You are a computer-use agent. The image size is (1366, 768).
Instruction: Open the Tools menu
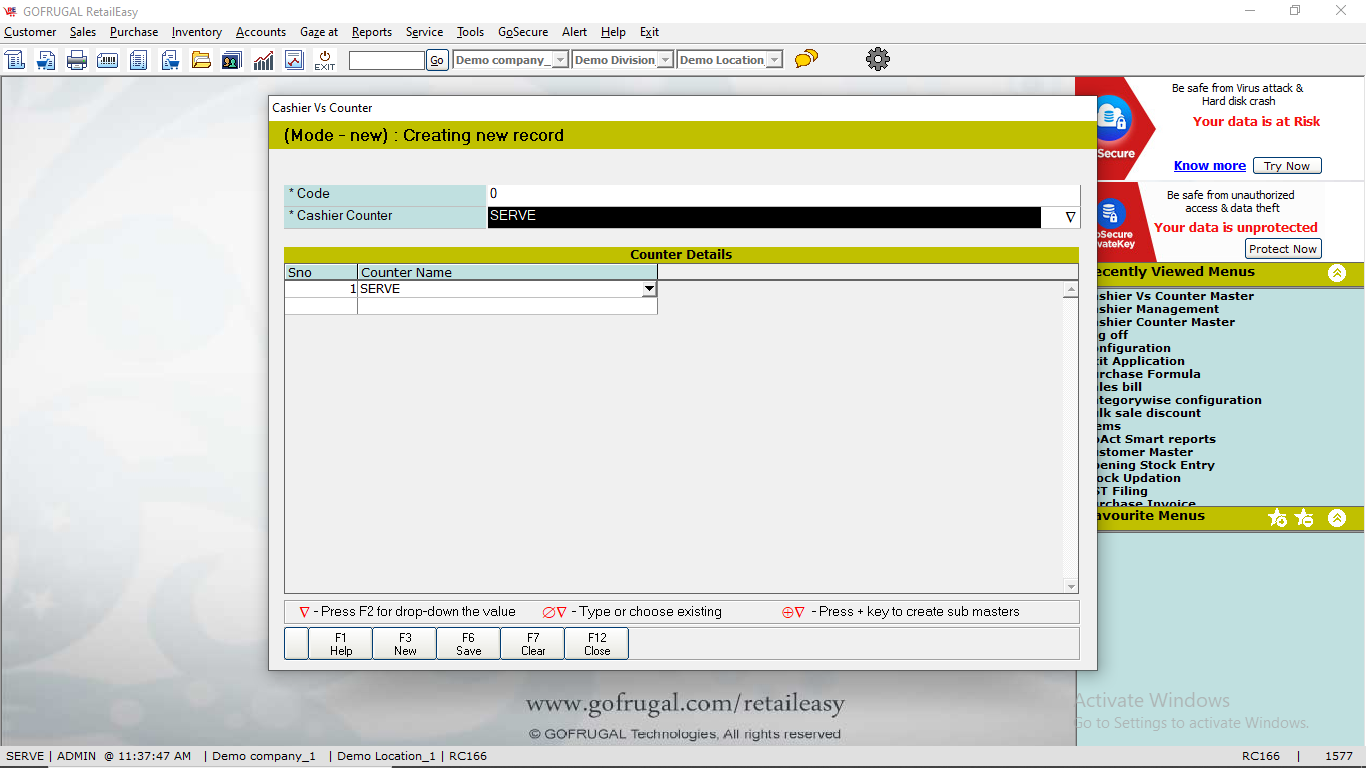(471, 32)
